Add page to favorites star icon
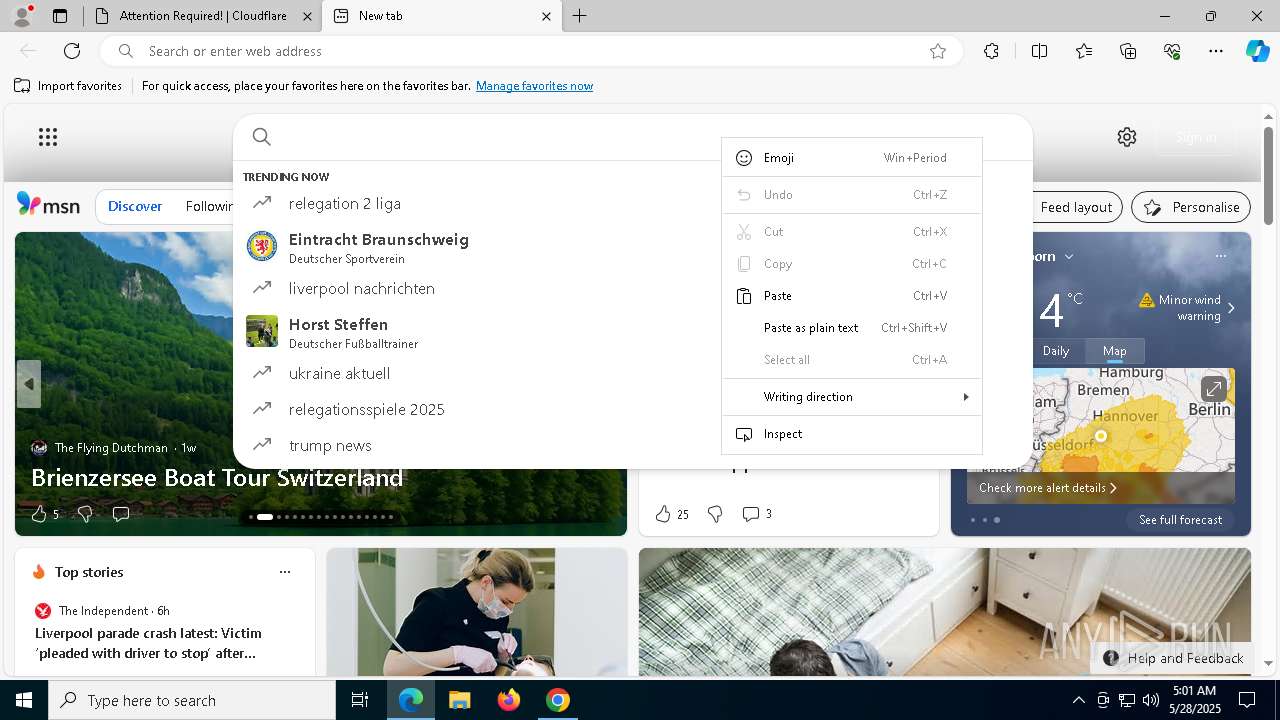Viewport: 1280px width, 720px height. pyautogui.click(x=938, y=51)
